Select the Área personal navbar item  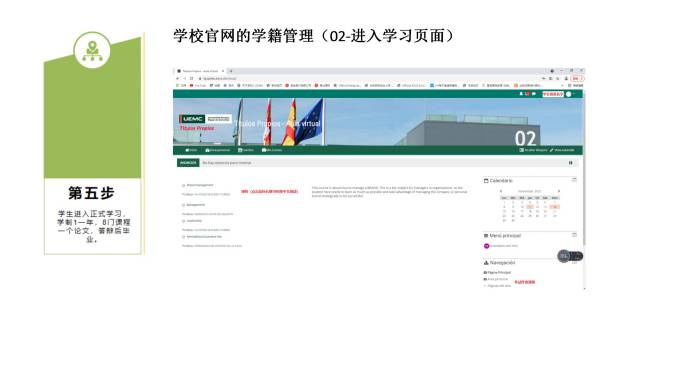click(x=218, y=150)
